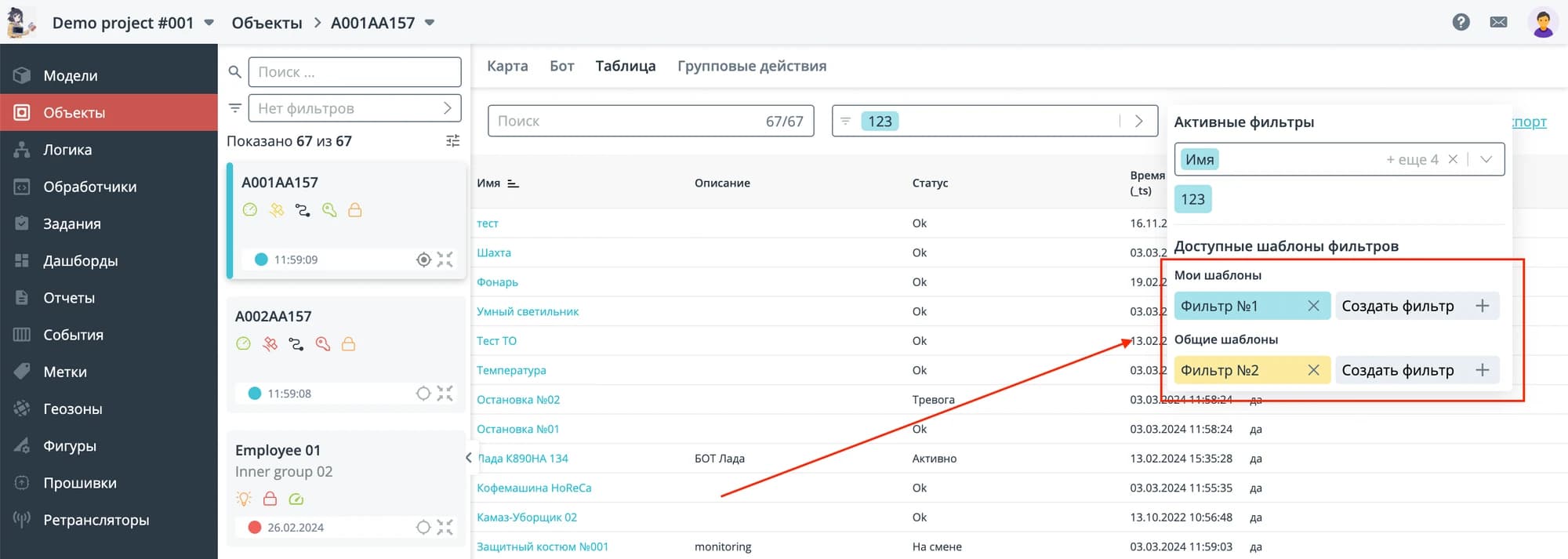Open the Групповые действия tab

point(752,66)
